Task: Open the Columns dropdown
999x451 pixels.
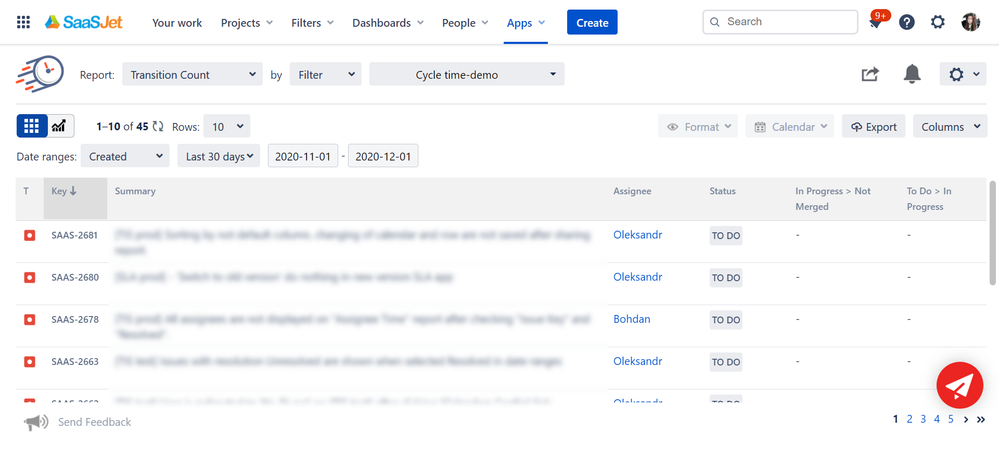Action: point(950,126)
